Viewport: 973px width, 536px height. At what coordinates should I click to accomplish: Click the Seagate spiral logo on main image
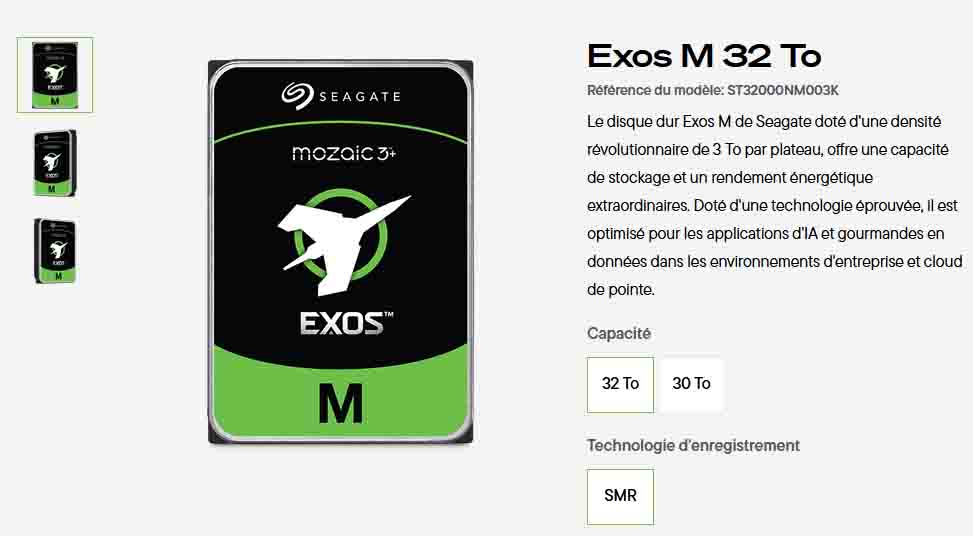[297, 96]
